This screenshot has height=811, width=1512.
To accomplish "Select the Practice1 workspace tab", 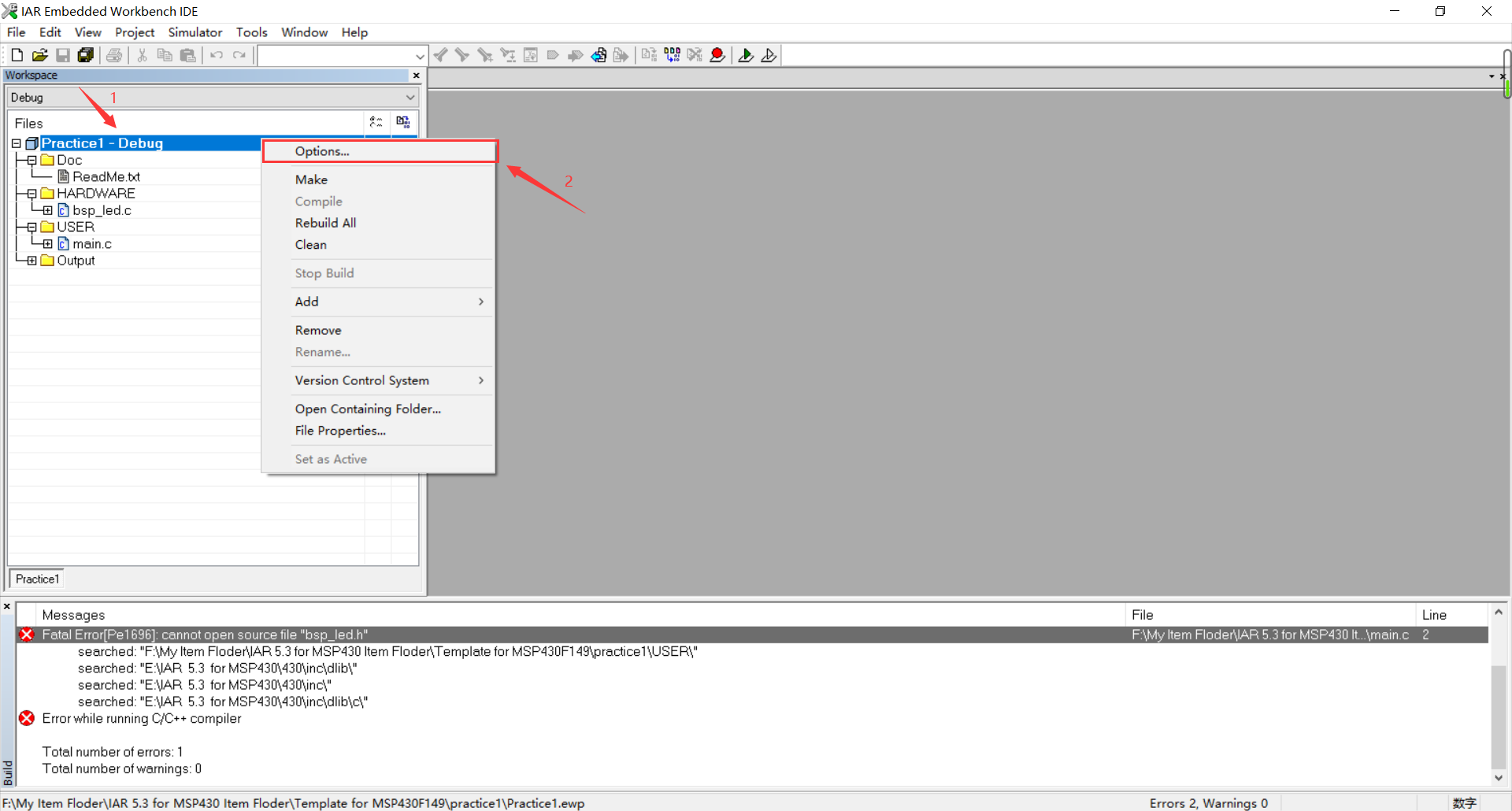I will [36, 578].
